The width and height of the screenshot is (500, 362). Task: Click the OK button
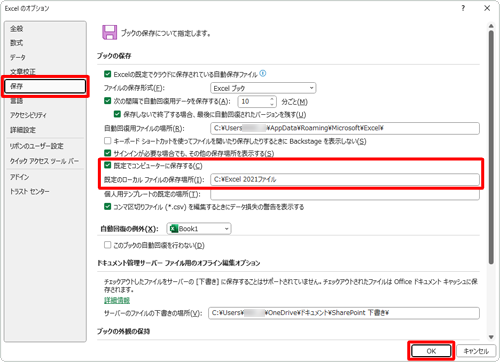(x=431, y=351)
